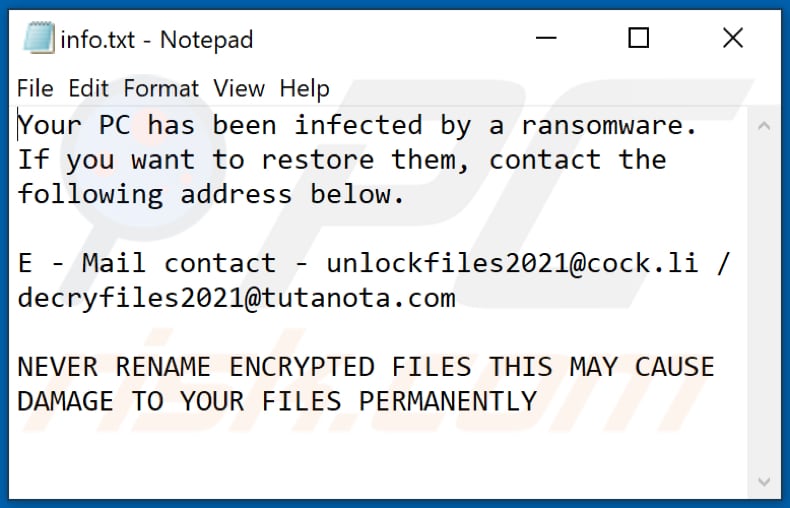Open the Help menu
790x508 pixels.
point(303,88)
